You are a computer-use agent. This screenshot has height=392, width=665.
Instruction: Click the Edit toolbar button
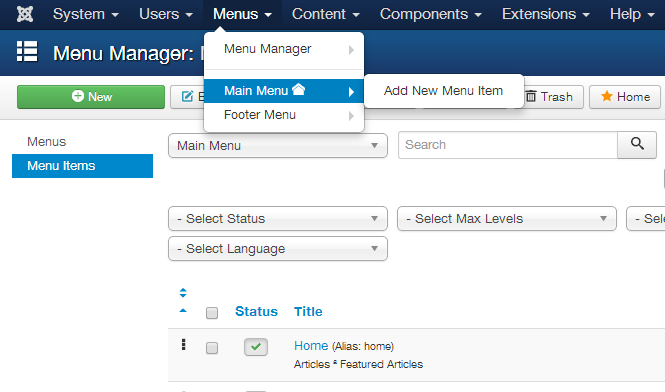coord(187,97)
